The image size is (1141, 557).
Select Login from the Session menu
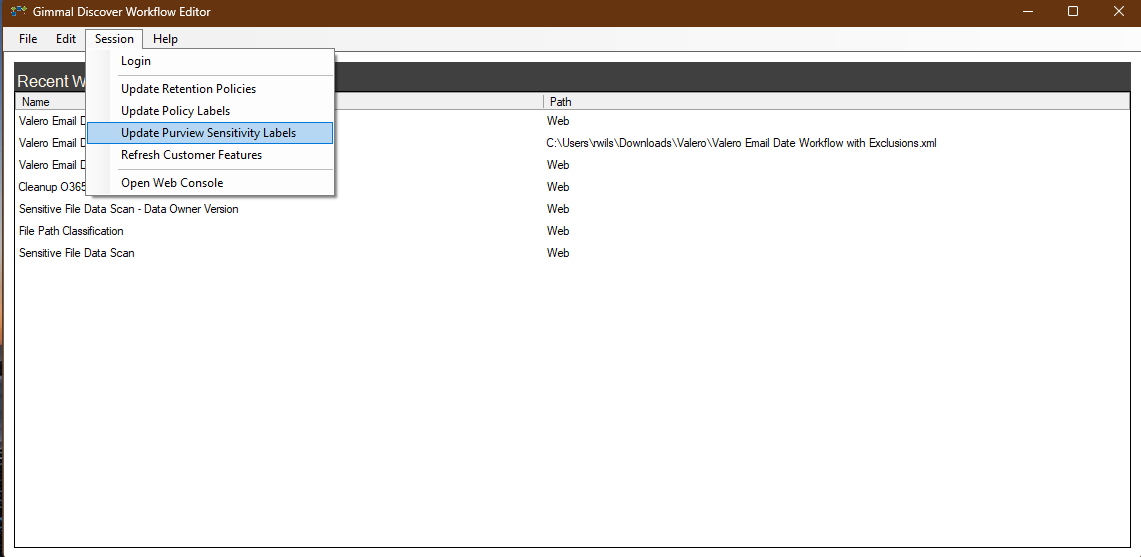136,61
